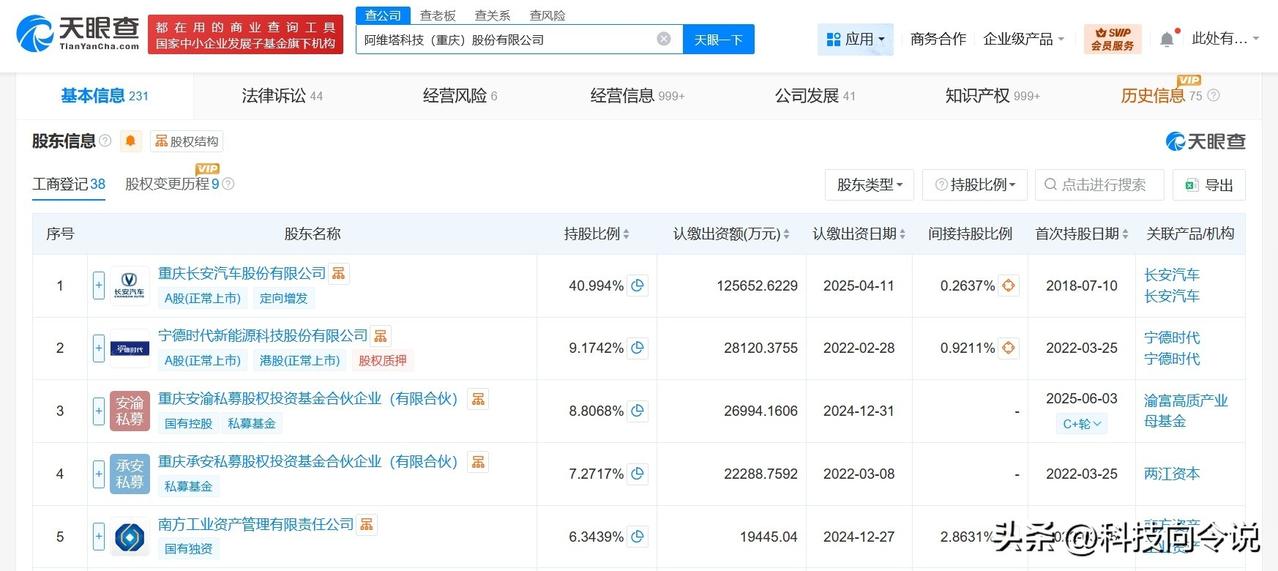Open 重庆长安汽车股份有限公司 shareholder link
The width and height of the screenshot is (1278, 571).
242,273
